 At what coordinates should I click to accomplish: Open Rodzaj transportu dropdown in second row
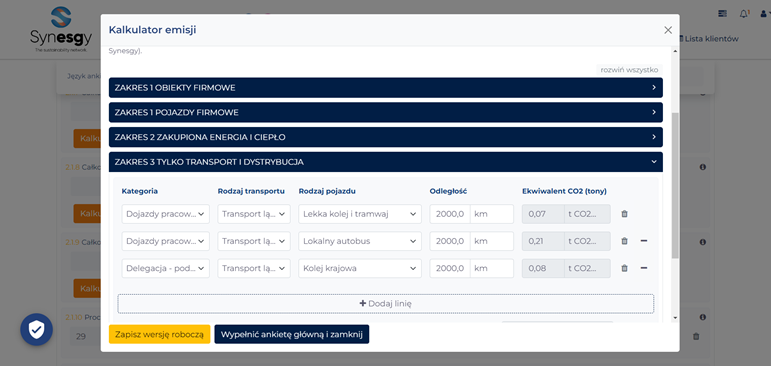point(254,241)
